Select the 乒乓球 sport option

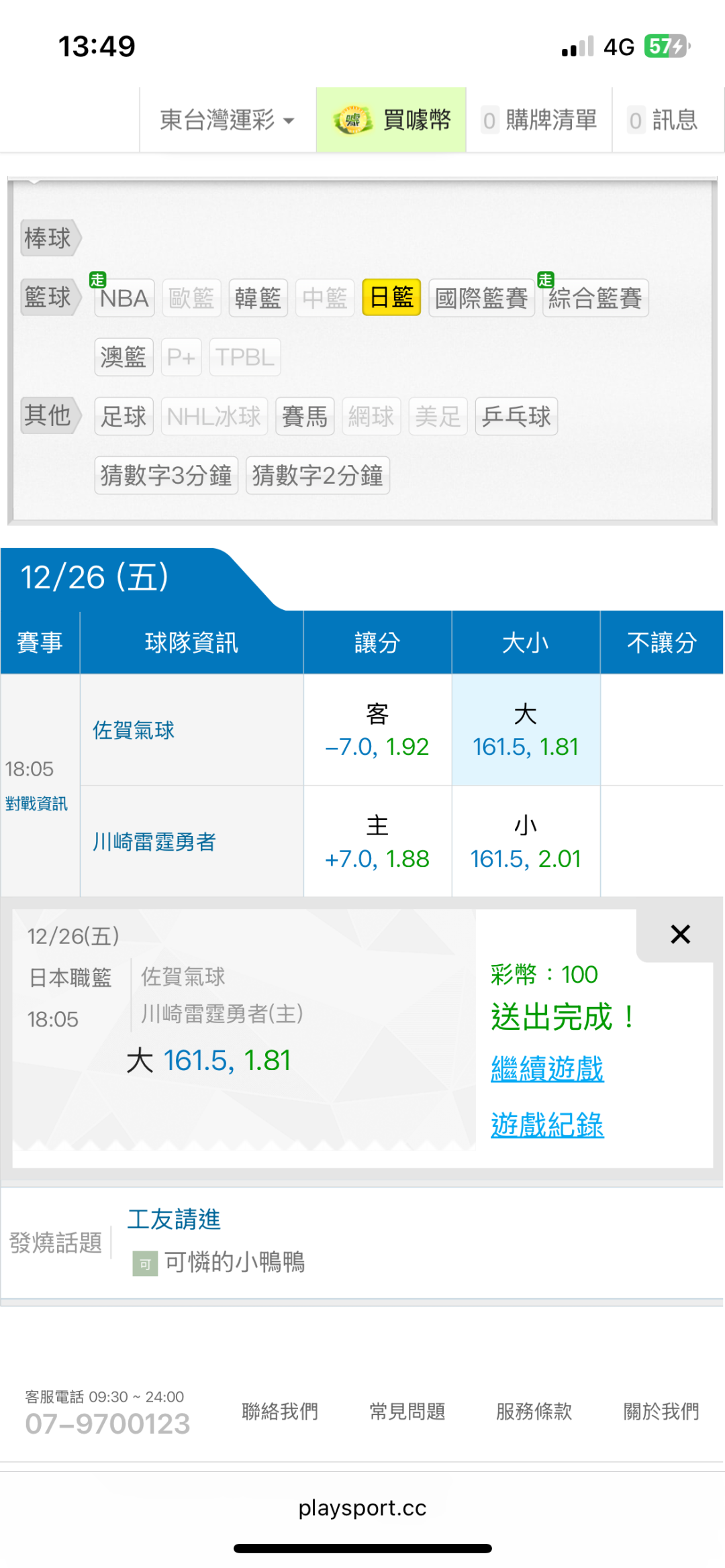coord(516,417)
